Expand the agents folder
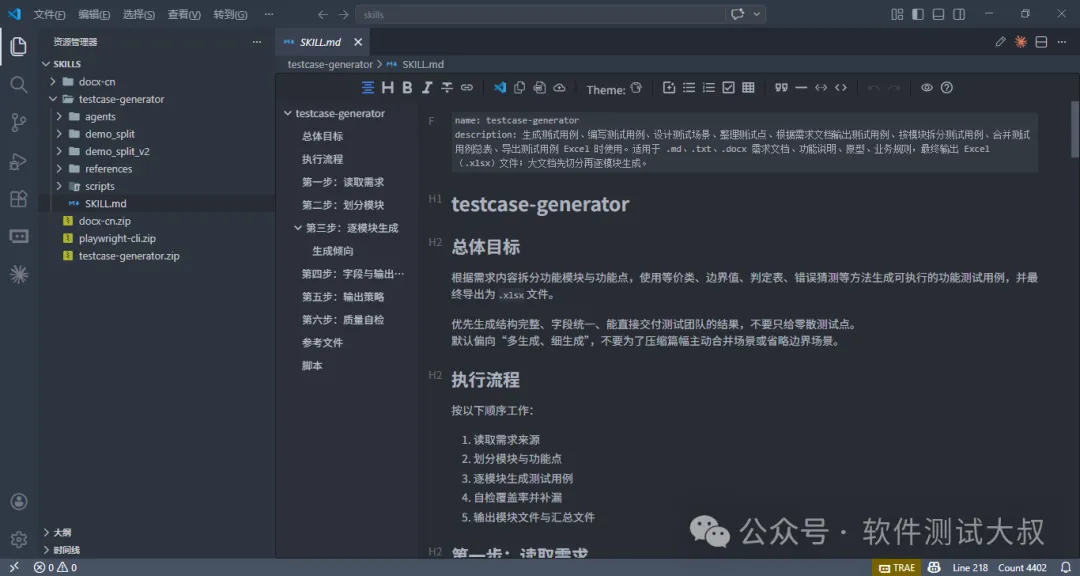This screenshot has height=576, width=1080. (x=59, y=116)
